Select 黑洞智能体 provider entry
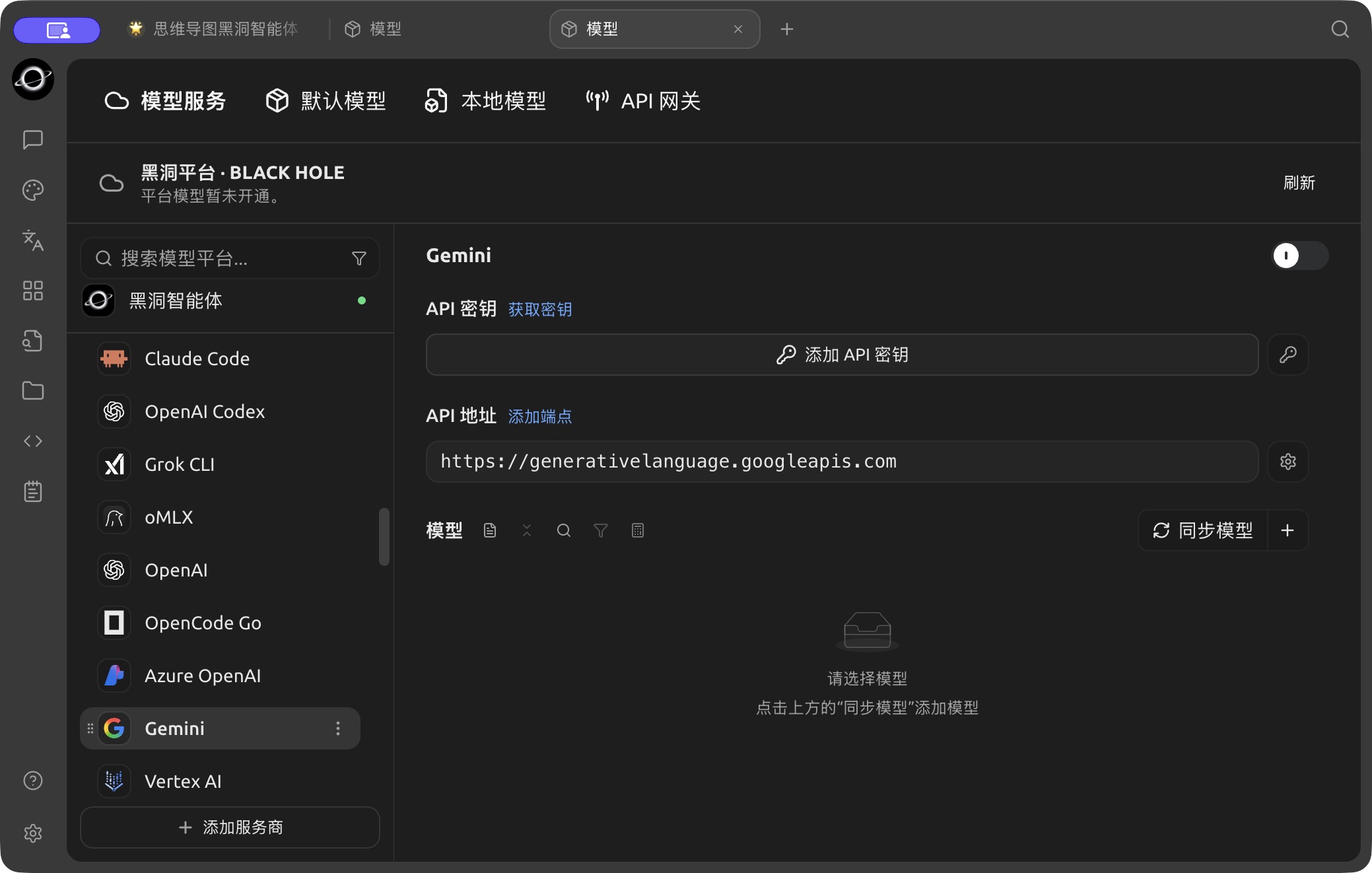 coord(230,300)
